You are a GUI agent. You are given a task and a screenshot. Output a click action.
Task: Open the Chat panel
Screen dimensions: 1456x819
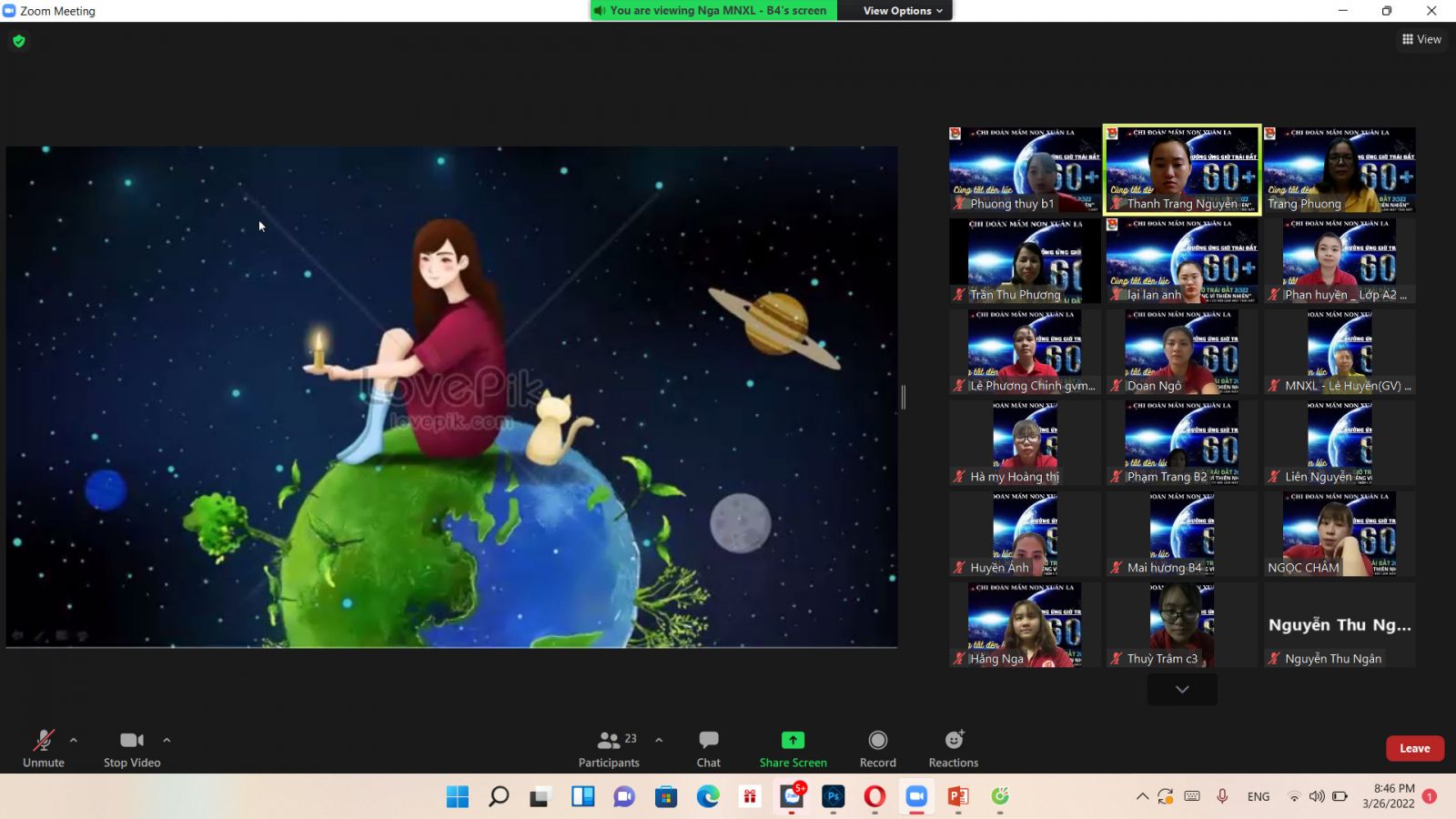pyautogui.click(x=708, y=748)
